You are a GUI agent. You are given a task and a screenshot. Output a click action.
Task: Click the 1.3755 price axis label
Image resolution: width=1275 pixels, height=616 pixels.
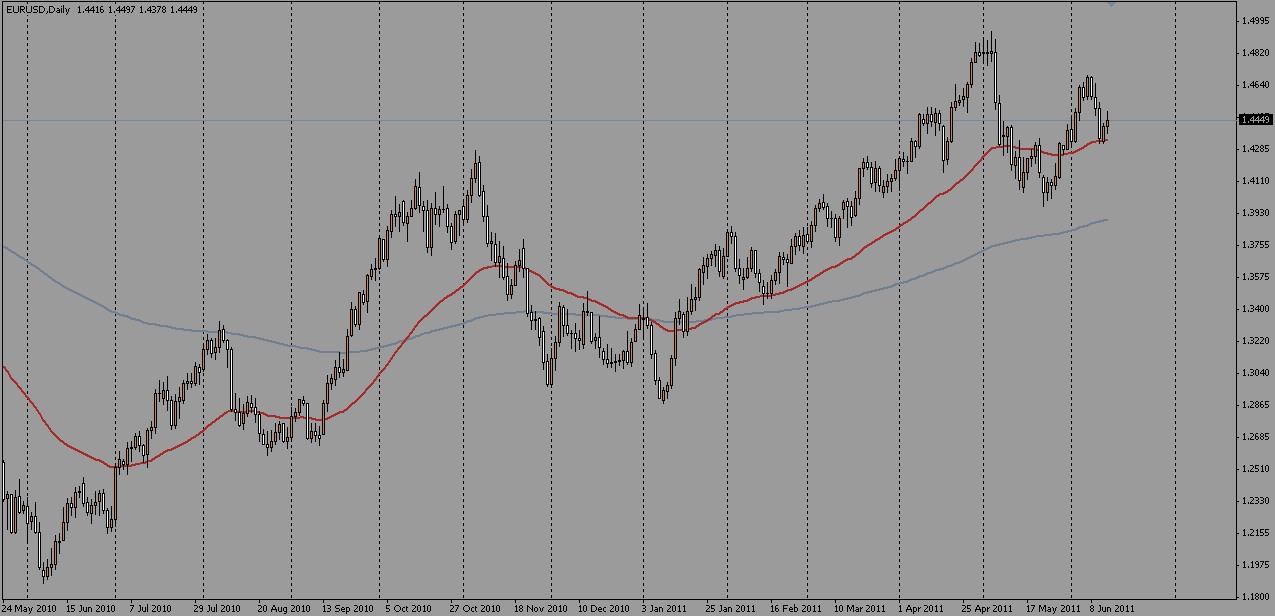pyautogui.click(x=1256, y=245)
